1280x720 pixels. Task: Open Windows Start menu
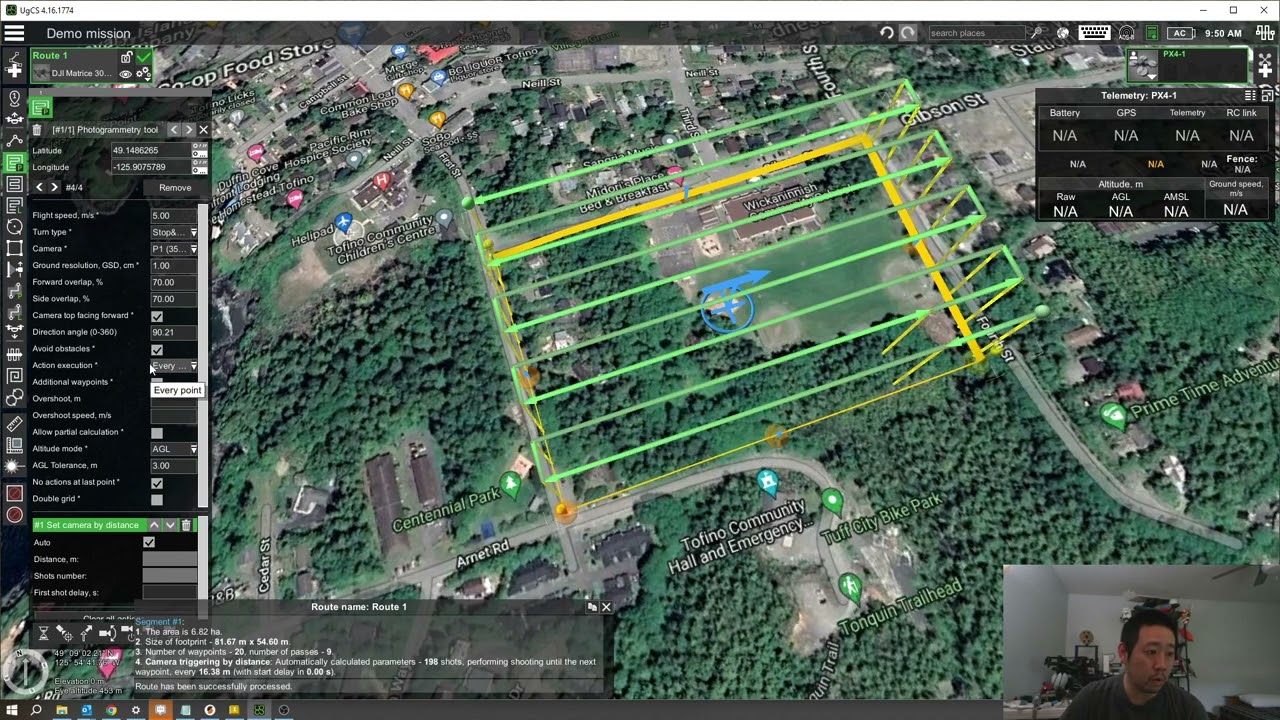point(12,710)
